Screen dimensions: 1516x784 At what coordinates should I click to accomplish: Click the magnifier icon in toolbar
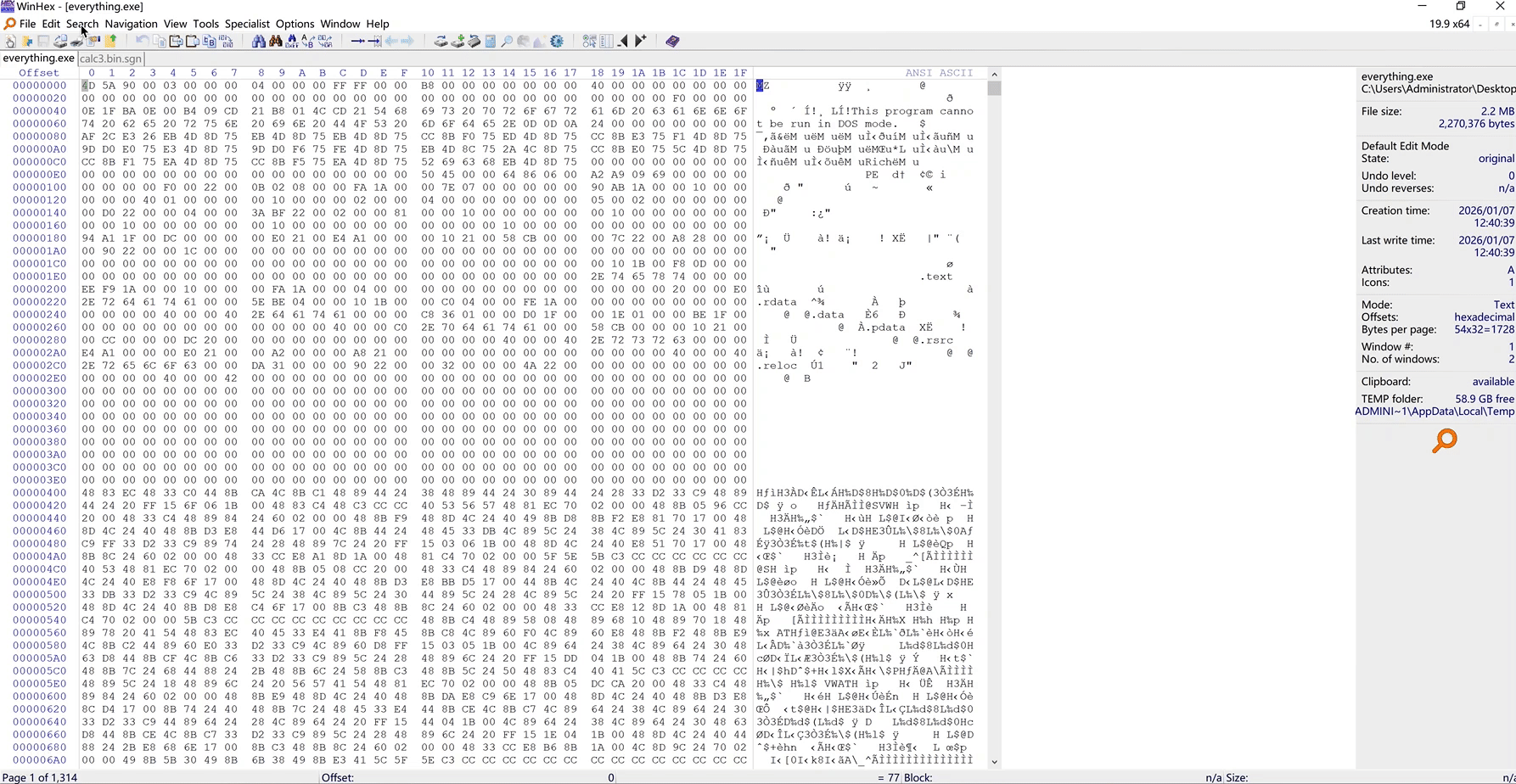click(507, 41)
